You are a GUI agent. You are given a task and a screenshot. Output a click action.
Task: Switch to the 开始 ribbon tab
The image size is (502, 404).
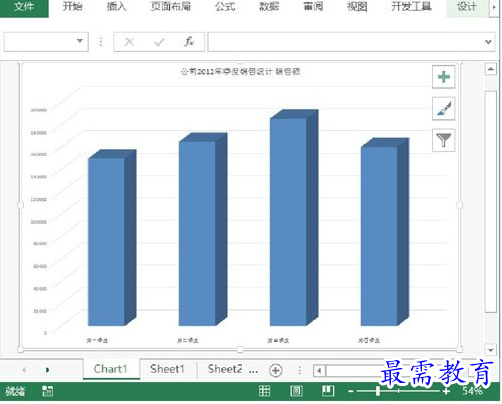click(x=72, y=7)
